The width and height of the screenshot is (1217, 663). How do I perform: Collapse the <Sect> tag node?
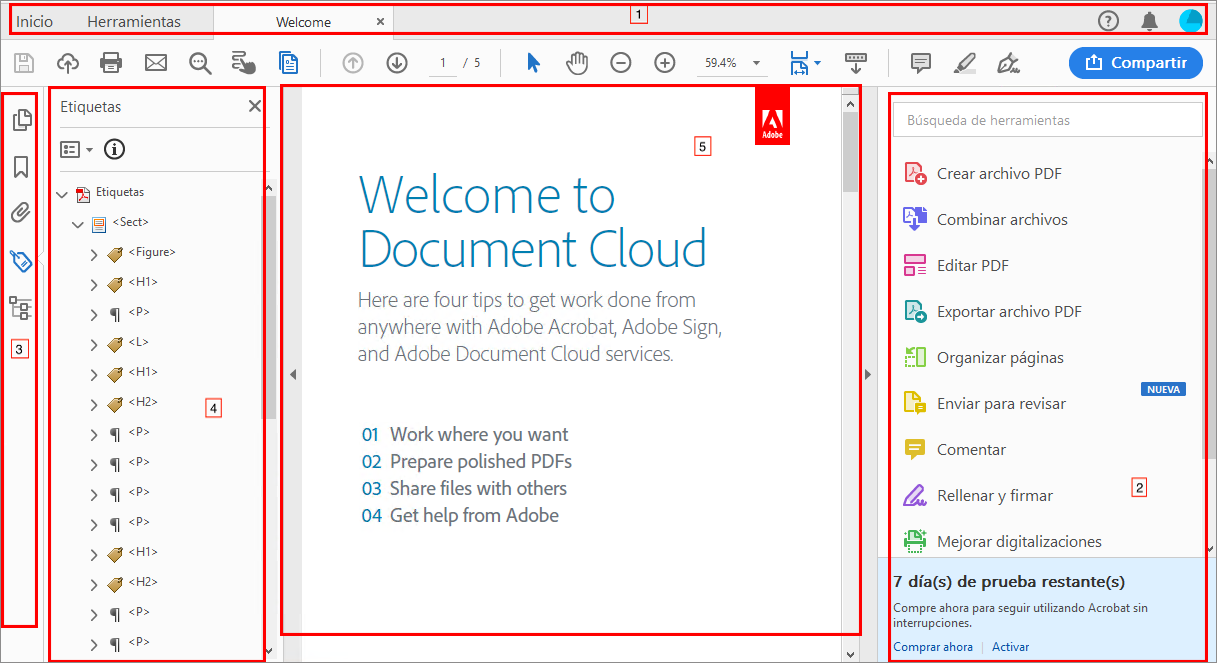(78, 224)
